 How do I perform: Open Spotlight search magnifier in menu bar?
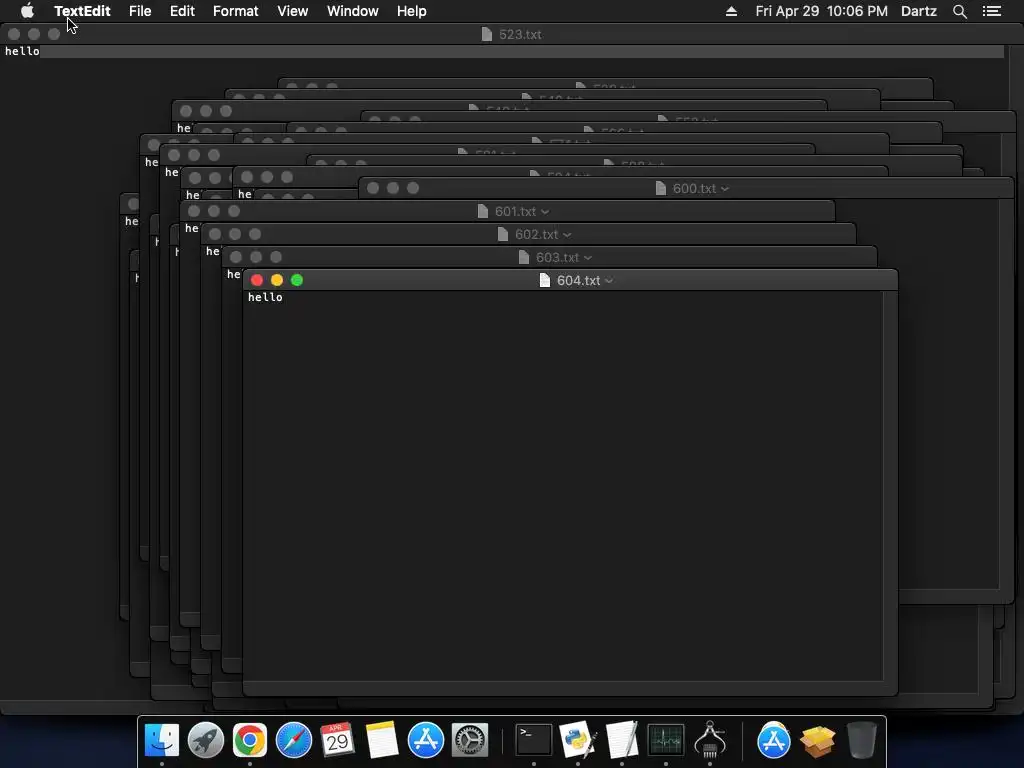pos(959,11)
